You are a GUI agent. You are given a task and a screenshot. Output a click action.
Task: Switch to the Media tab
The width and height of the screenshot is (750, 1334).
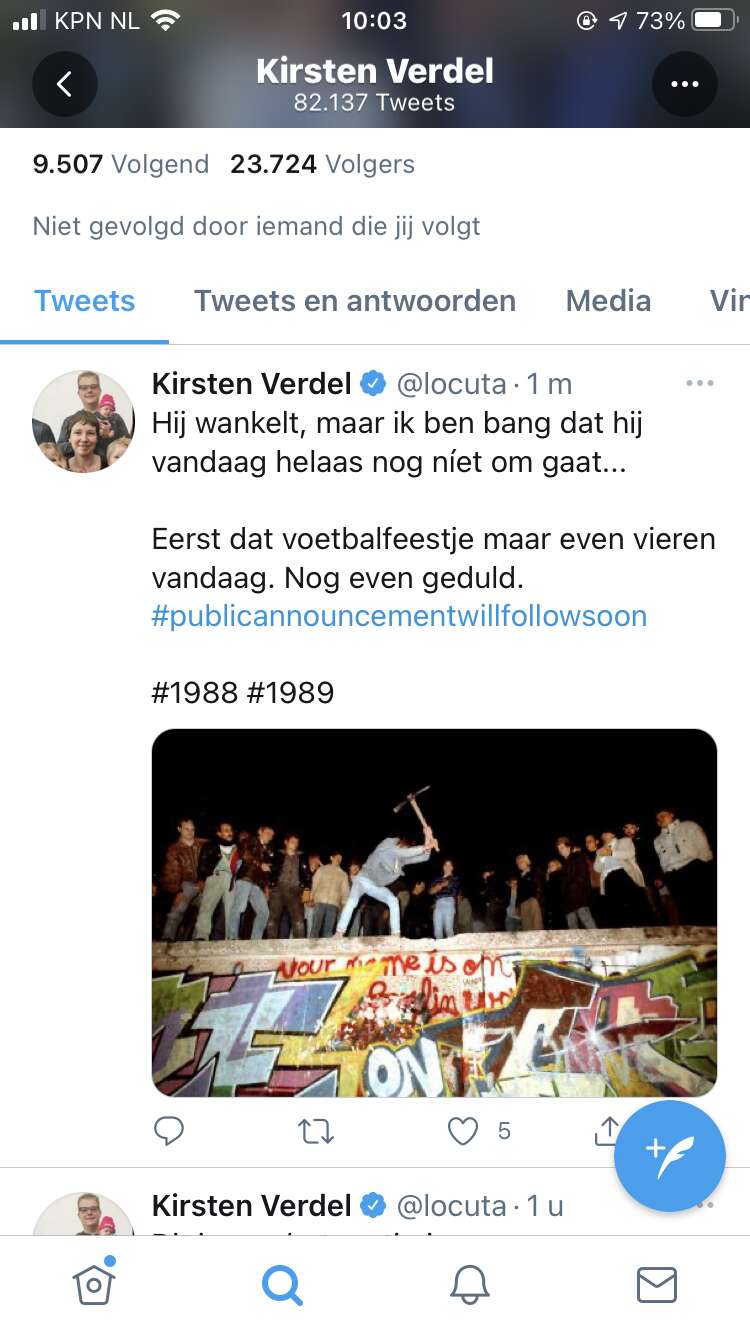coord(608,301)
